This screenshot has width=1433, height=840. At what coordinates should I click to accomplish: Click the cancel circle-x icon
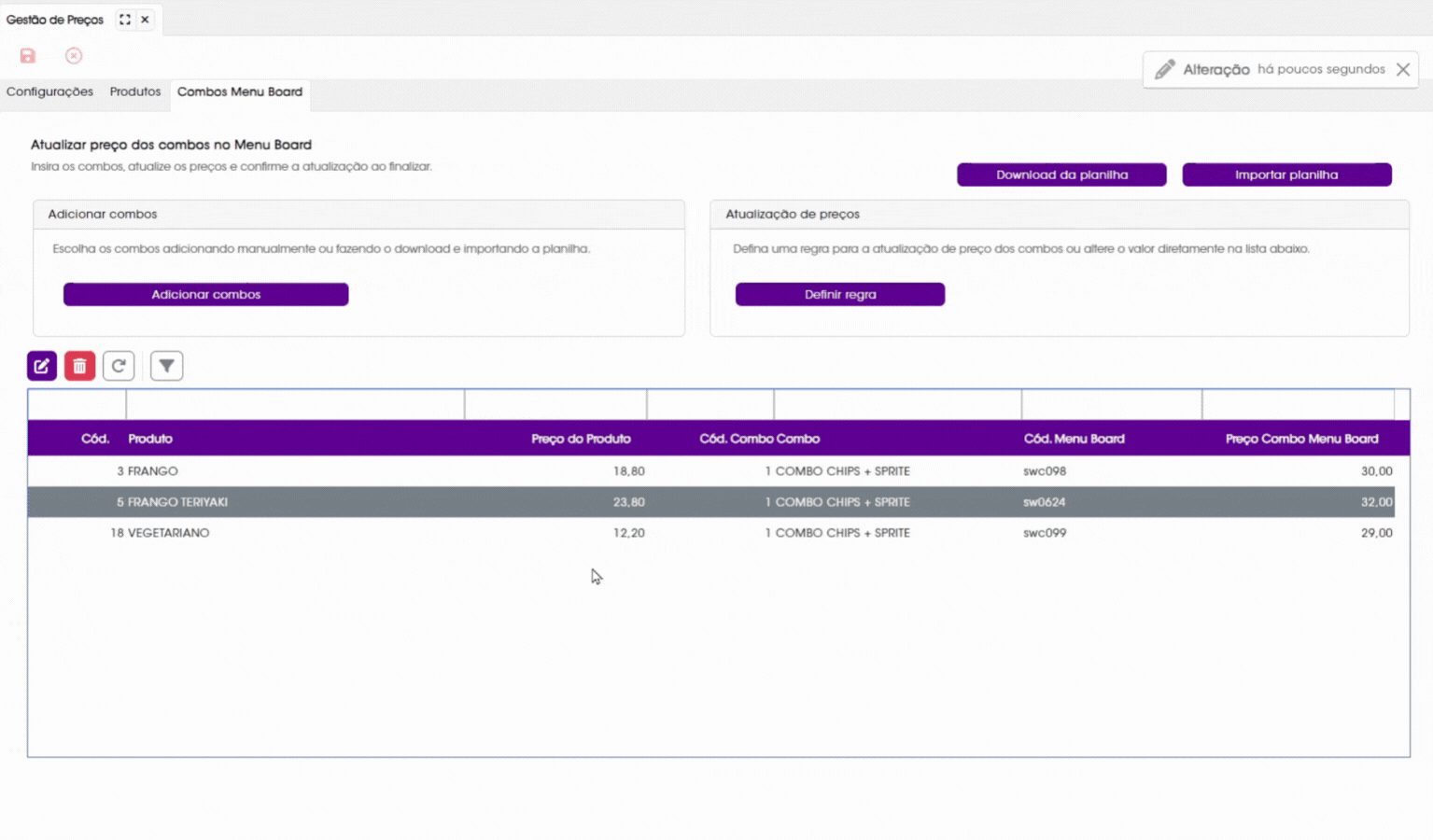(x=74, y=56)
